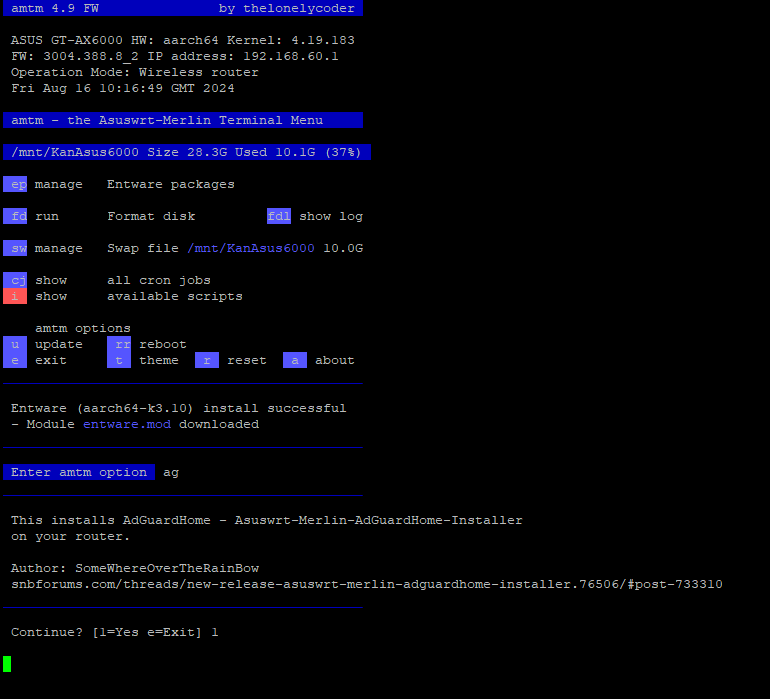Click the 'theme' option label

pyautogui.click(x=159, y=360)
